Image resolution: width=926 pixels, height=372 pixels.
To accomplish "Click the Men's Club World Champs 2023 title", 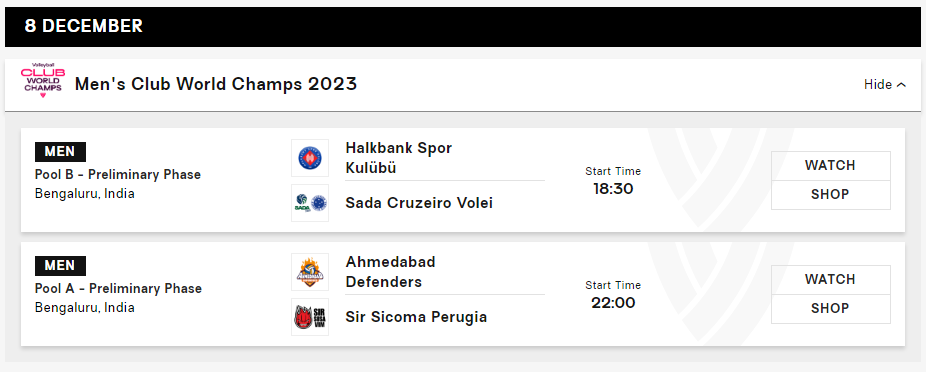I will pyautogui.click(x=216, y=84).
